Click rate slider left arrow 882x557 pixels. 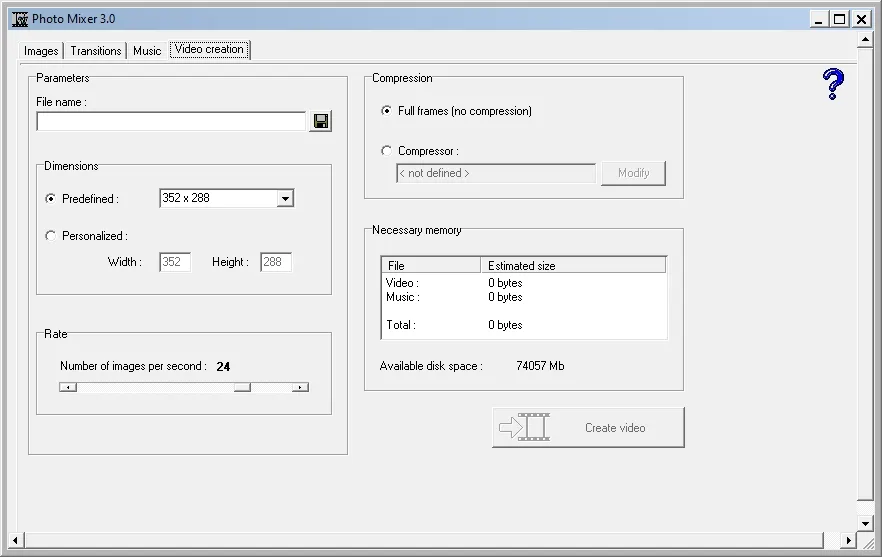(68, 387)
